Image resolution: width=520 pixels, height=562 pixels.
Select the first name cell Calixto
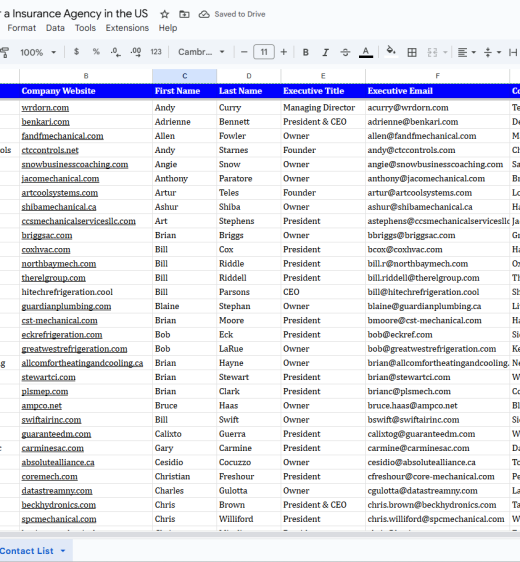(185, 434)
